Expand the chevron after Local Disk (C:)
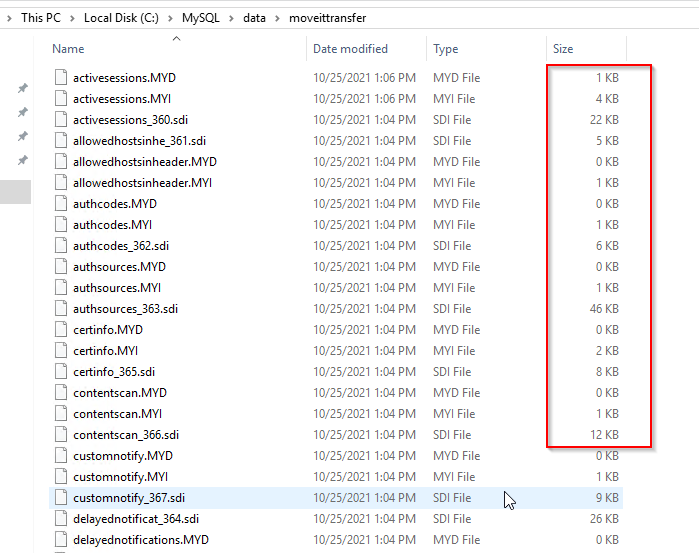The width and height of the screenshot is (699, 553). click(x=170, y=18)
